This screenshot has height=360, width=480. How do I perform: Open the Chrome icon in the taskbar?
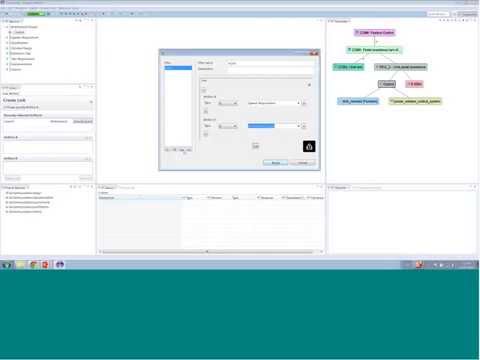tap(33, 265)
